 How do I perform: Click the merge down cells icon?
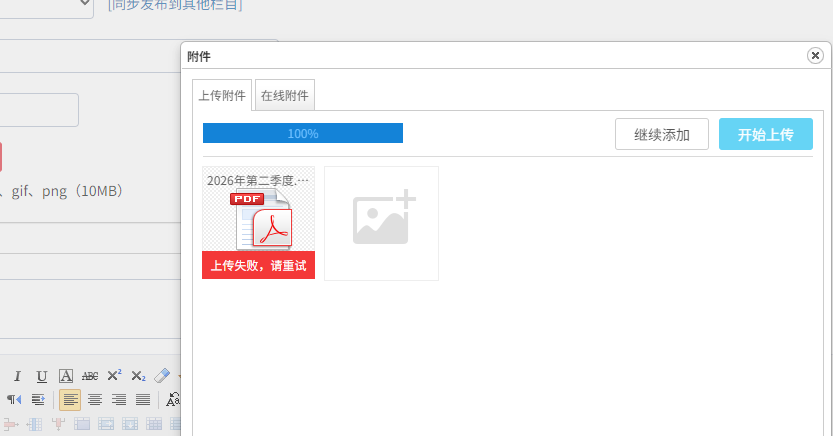click(x=130, y=424)
